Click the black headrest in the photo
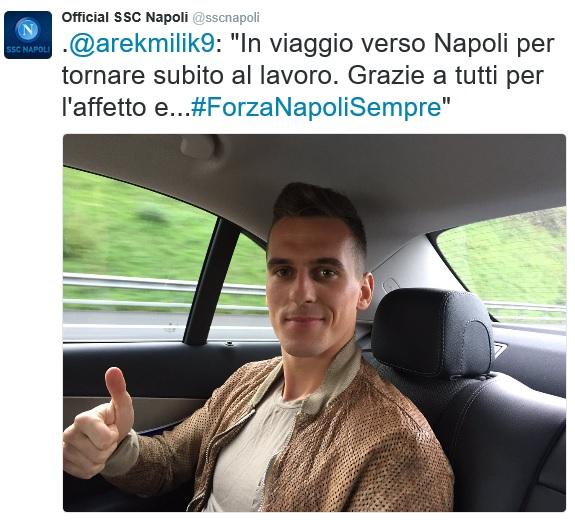Screen dimensions: 575x521 [431, 332]
